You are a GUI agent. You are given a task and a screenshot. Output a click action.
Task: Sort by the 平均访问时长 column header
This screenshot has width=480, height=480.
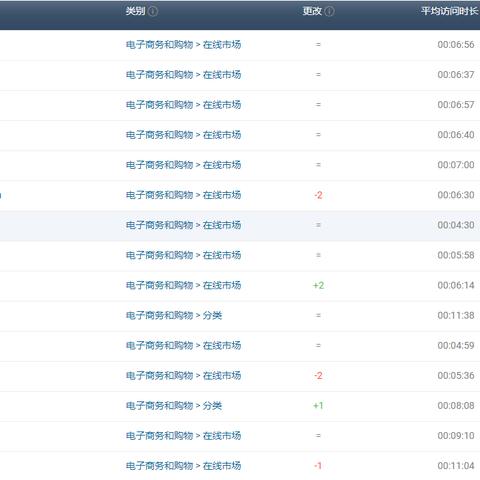[x=450, y=11]
